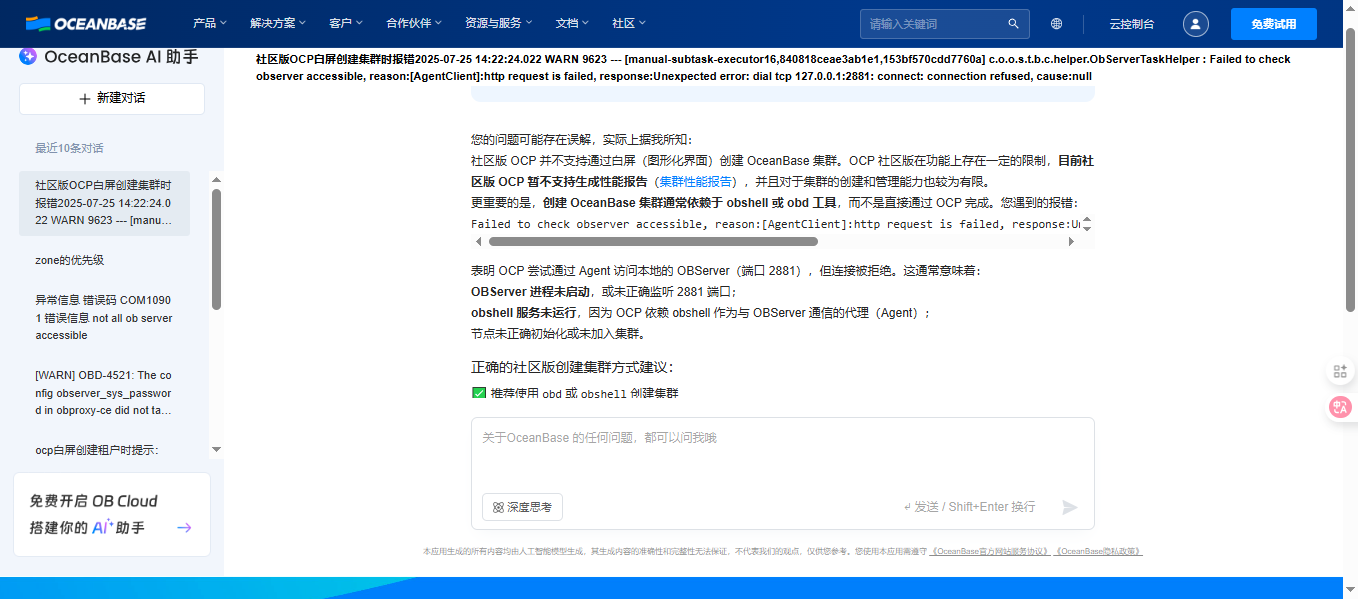Open the [WARN] OBD-4521 conversation

point(104,393)
